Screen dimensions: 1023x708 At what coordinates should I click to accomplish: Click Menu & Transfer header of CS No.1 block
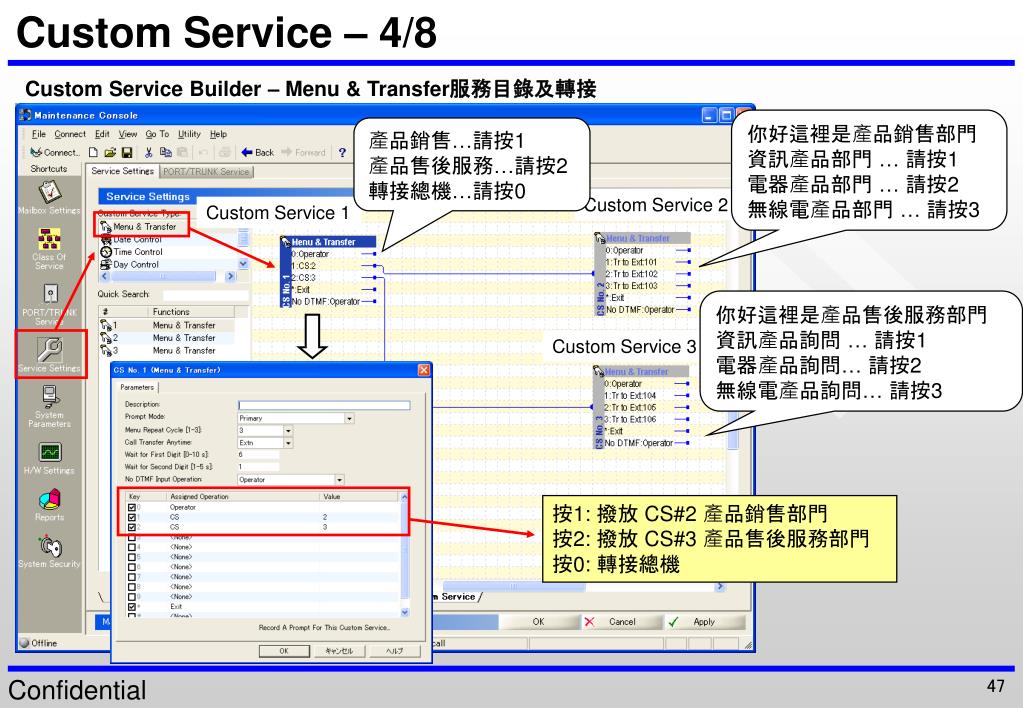click(x=328, y=242)
